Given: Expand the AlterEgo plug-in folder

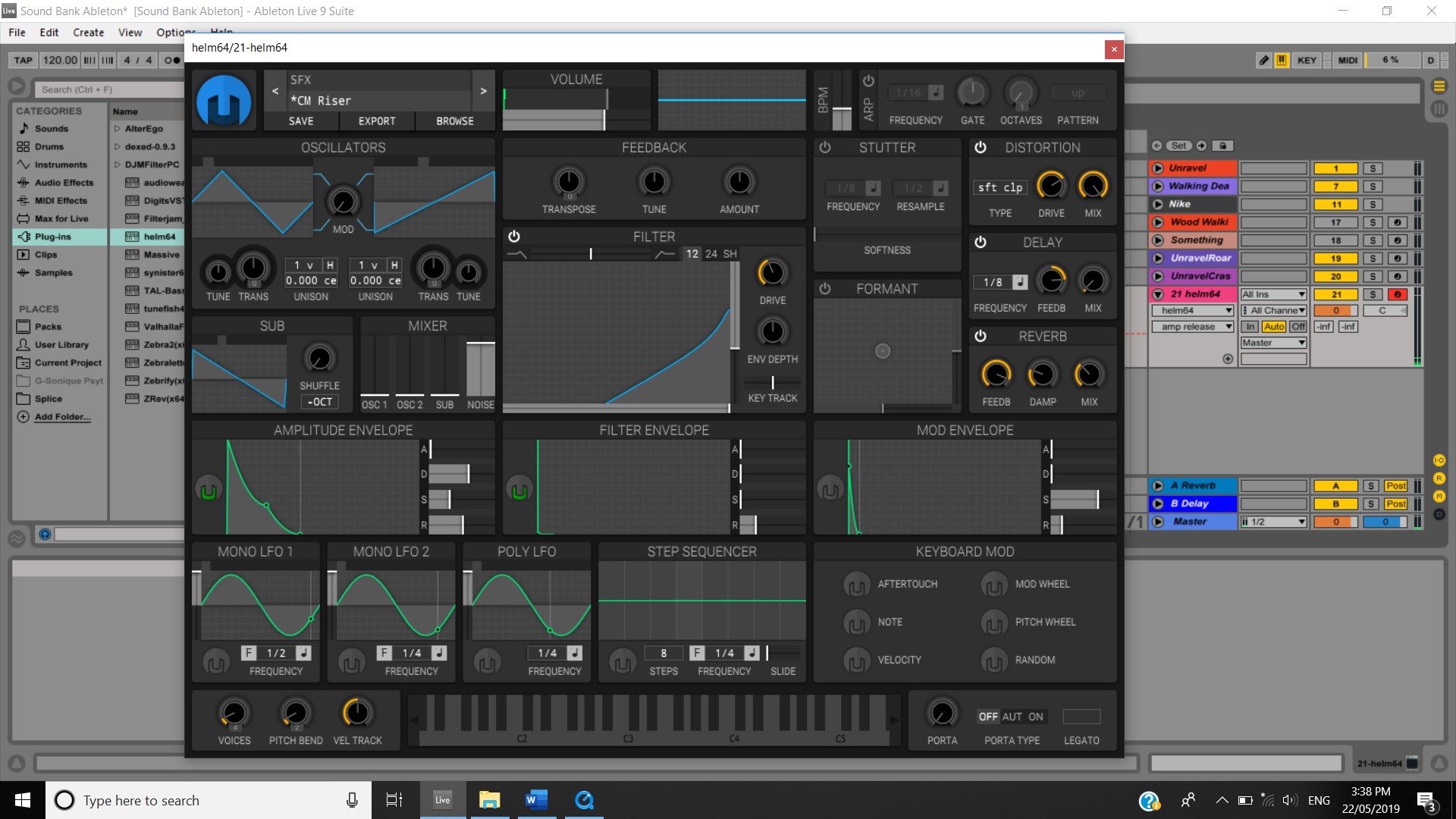Looking at the screenshot, I should point(118,129).
